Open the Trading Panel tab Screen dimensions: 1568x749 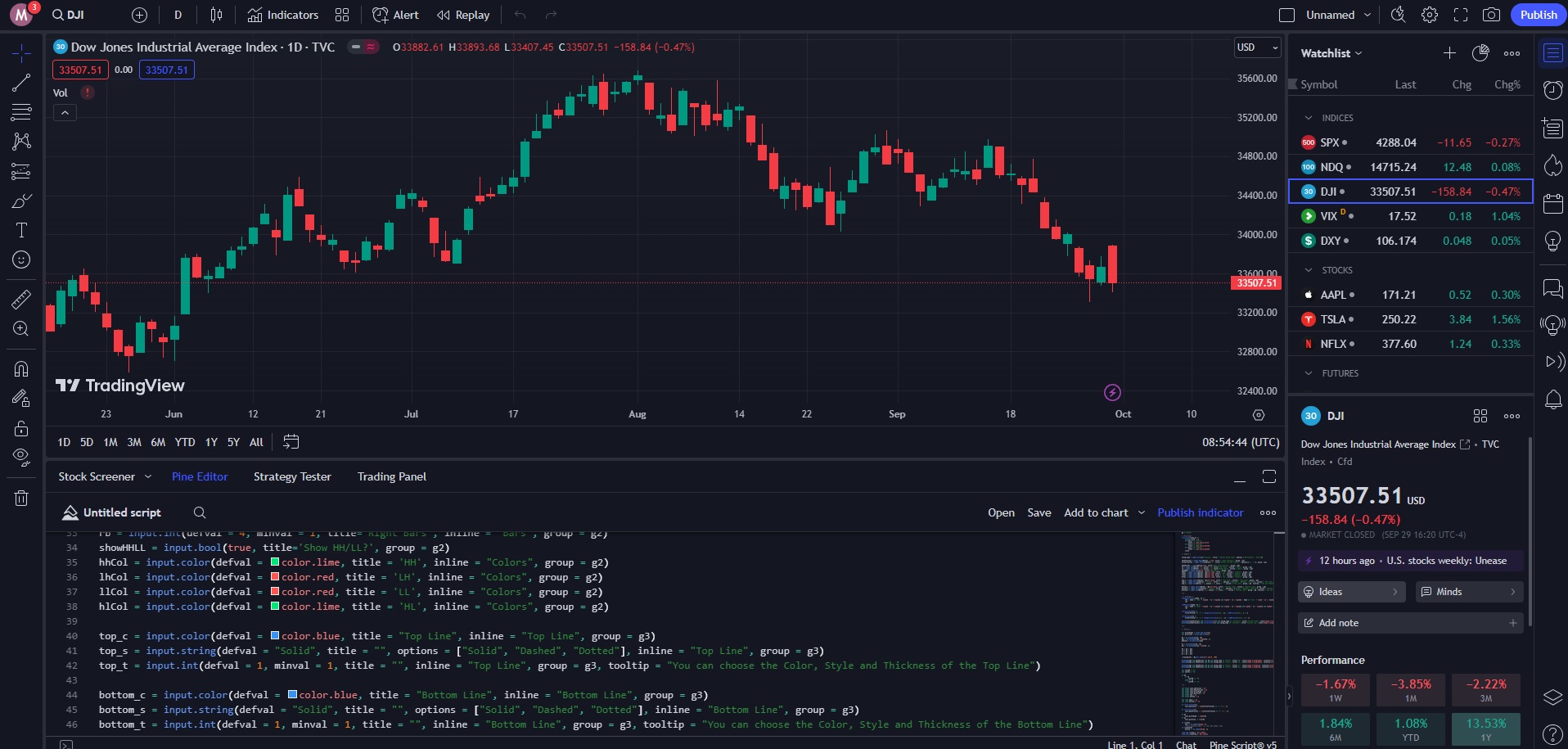click(391, 476)
